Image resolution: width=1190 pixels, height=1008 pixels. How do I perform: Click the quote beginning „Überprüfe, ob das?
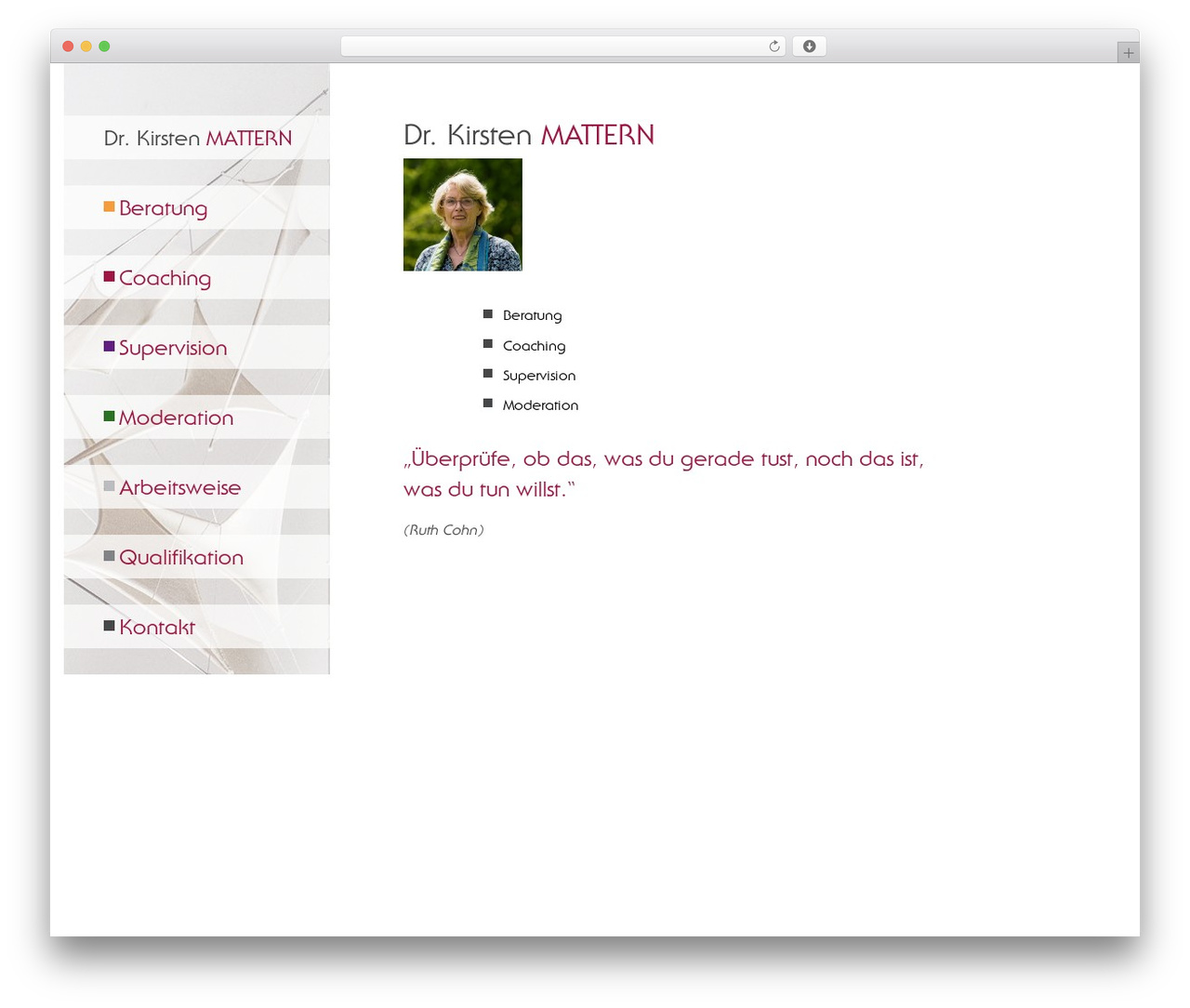(664, 473)
